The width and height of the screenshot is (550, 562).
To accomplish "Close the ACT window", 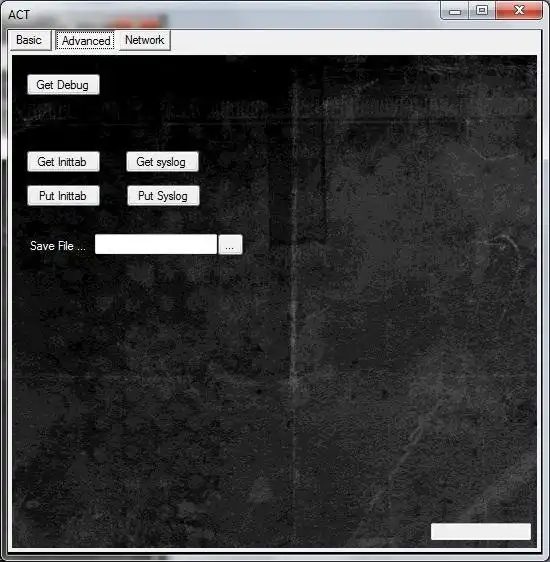I will pyautogui.click(x=519, y=10).
